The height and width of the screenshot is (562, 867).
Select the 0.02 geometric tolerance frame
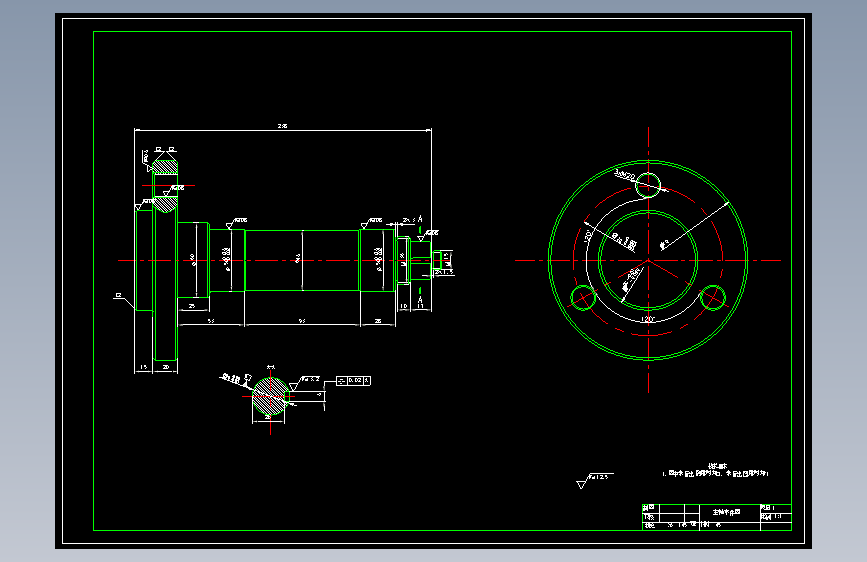point(354,381)
